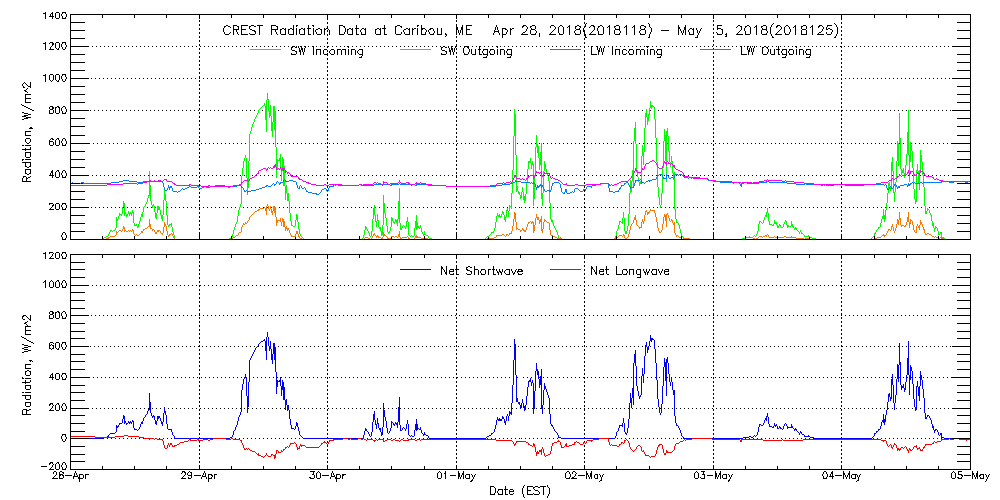This screenshot has height=500, width=1000.
Task: Click the blue line swatch beside Net Shortwave
Action: point(414,270)
